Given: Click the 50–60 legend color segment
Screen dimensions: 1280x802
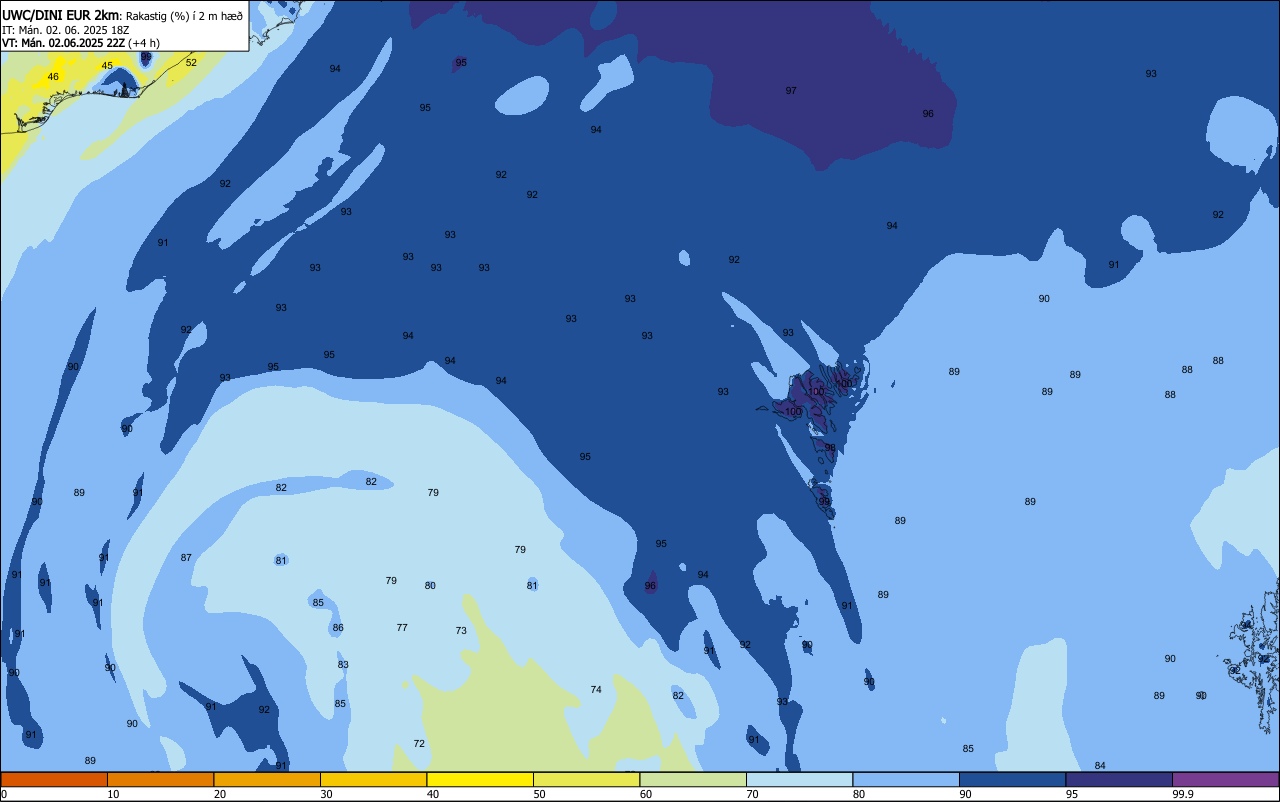Looking at the screenshot, I should tap(586, 779).
